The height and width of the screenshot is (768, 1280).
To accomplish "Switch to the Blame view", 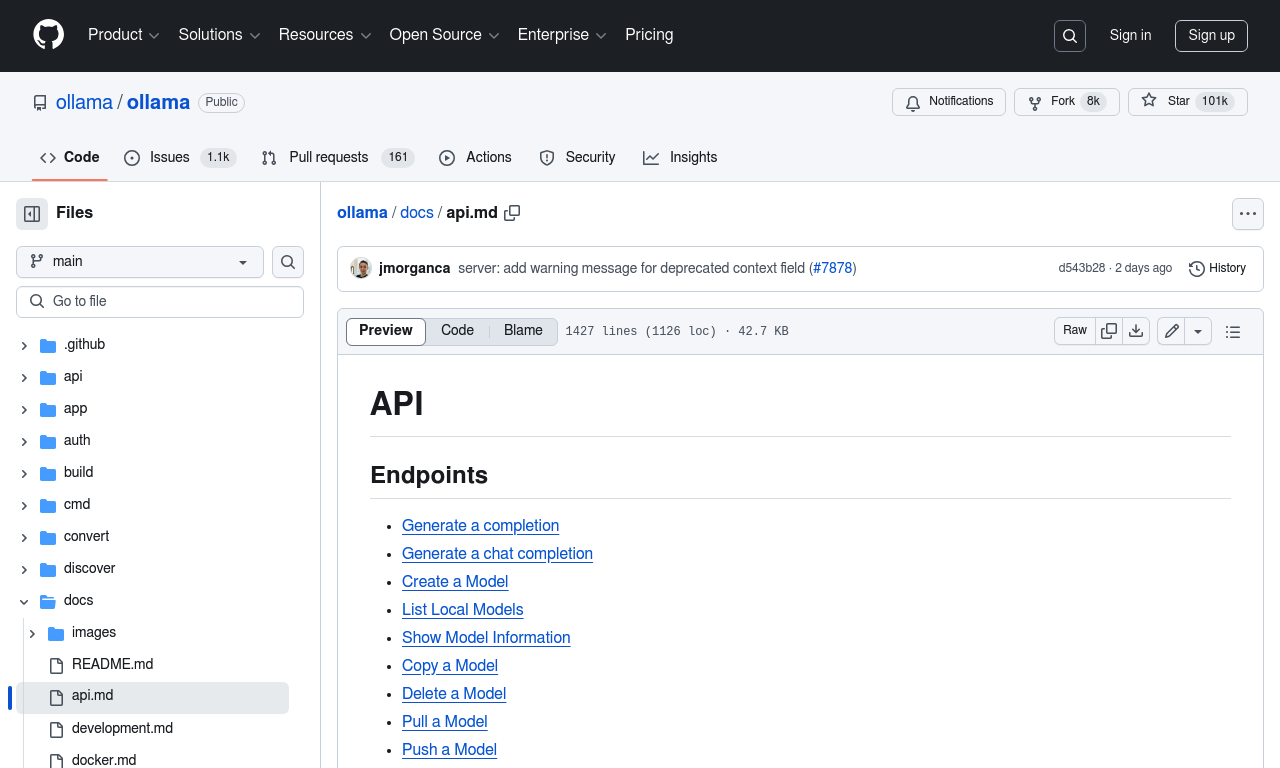I will pos(523,331).
